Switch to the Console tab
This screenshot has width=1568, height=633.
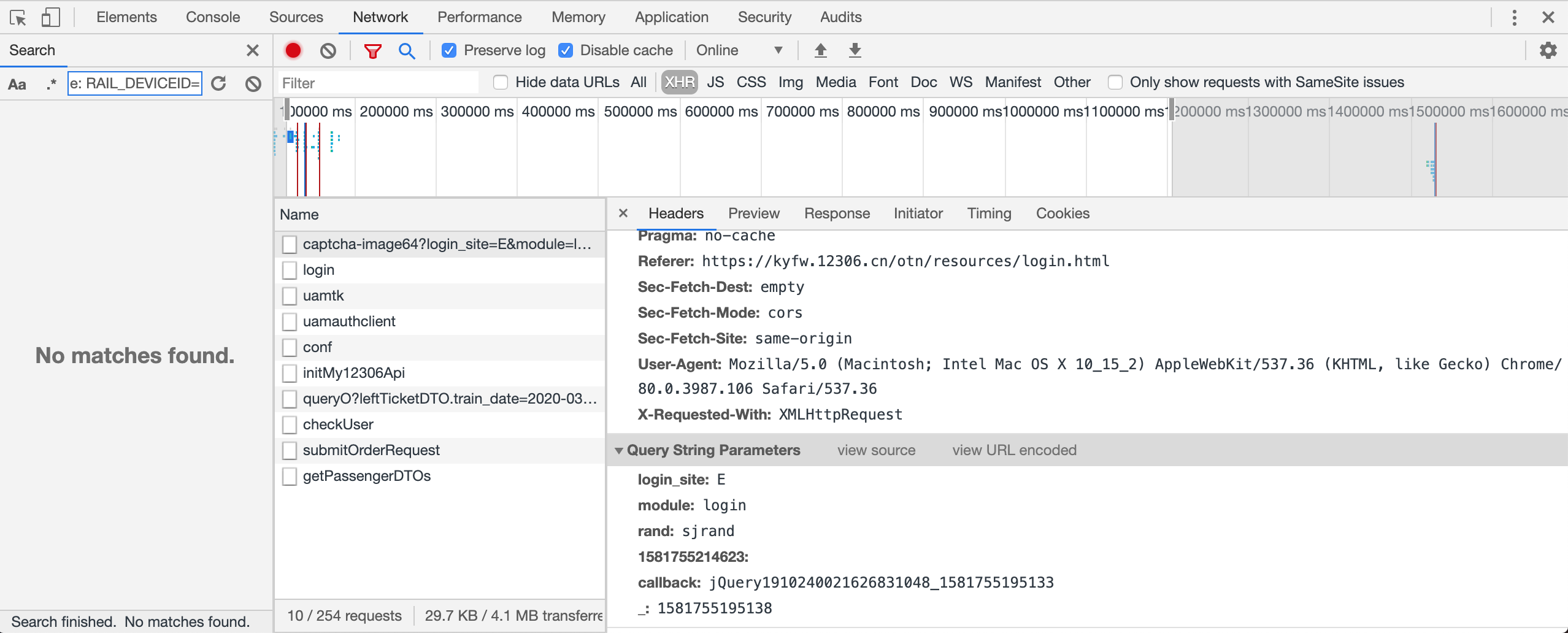point(212,17)
